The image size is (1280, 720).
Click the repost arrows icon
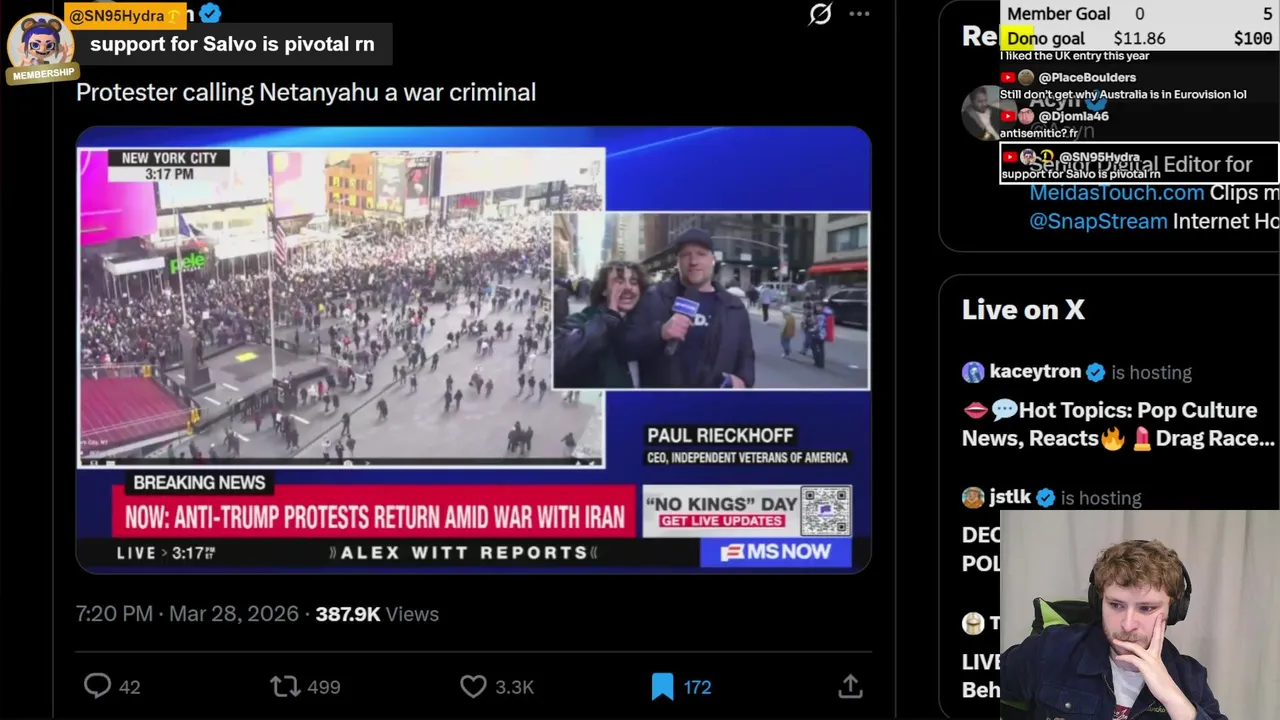285,686
